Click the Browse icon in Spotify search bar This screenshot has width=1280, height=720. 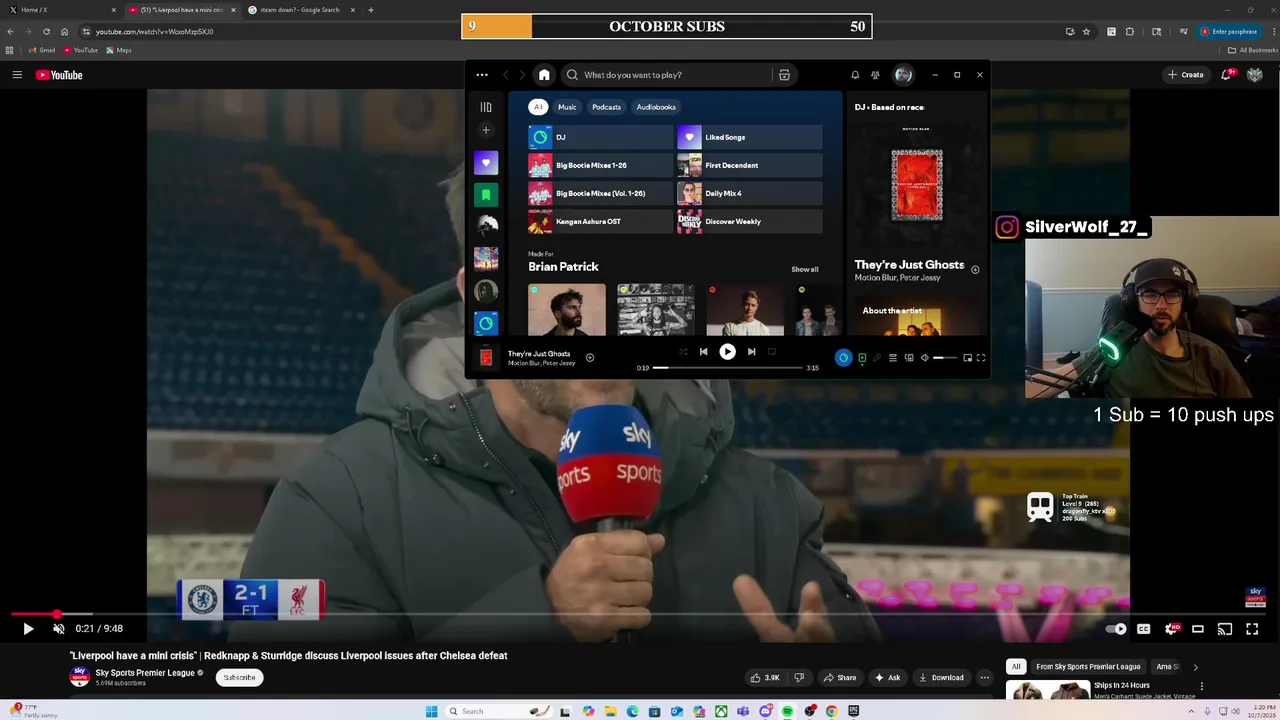pos(784,75)
